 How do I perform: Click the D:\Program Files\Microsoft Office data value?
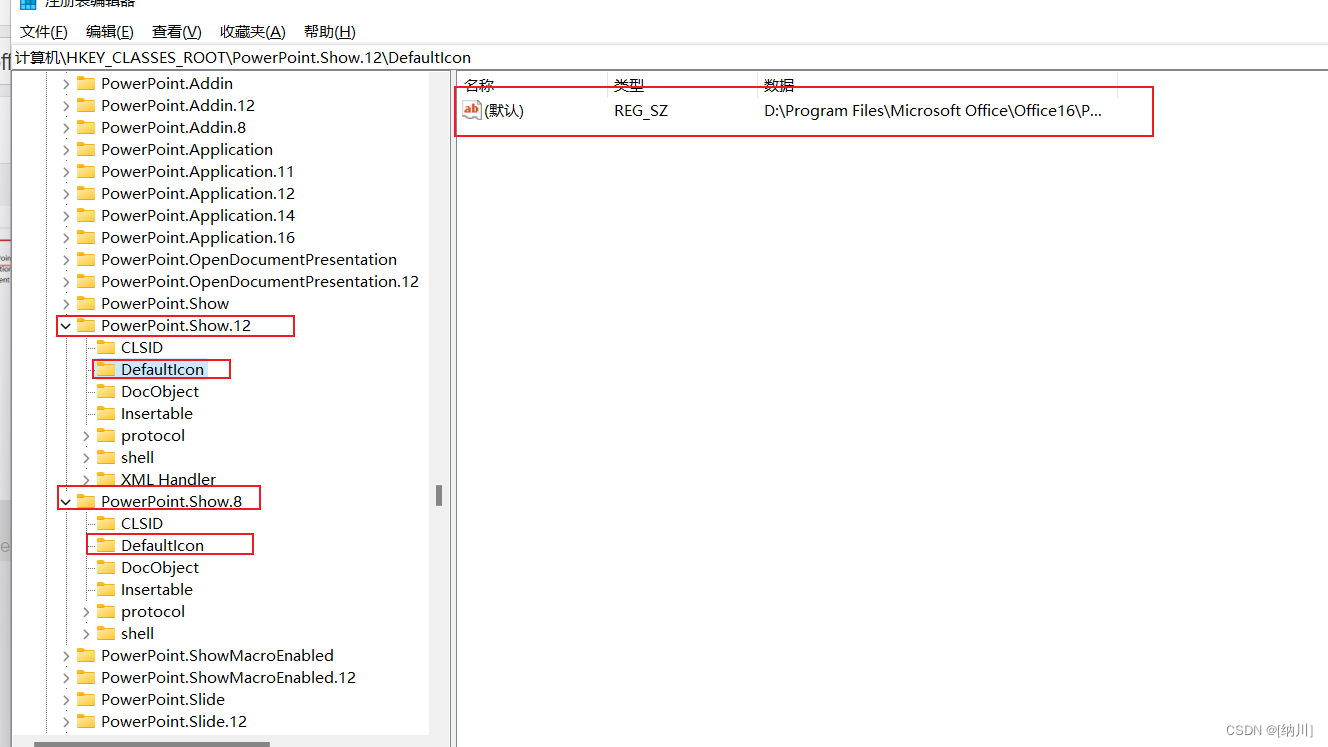[933, 111]
